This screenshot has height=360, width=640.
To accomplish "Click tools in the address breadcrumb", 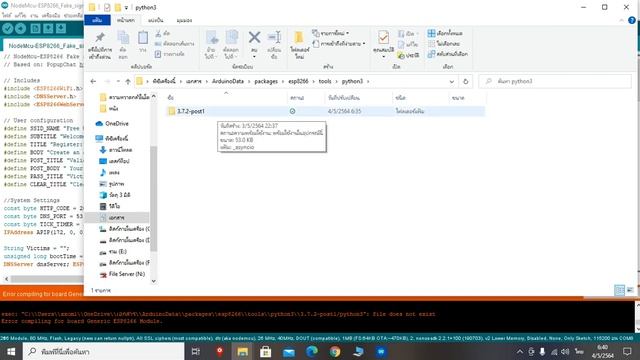I will point(325,82).
